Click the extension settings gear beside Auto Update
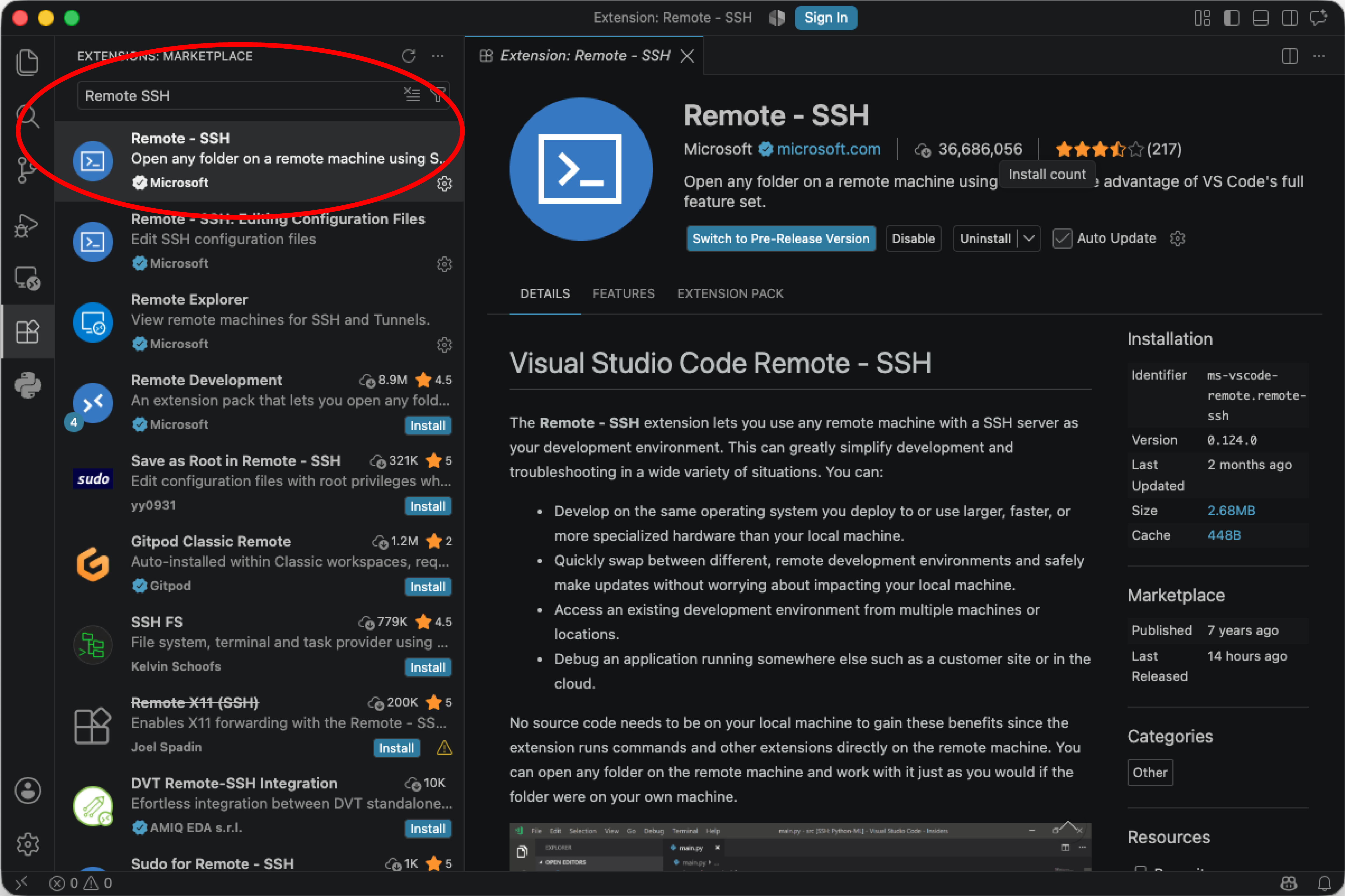Screen dimensions: 1345x896 coord(1178,238)
